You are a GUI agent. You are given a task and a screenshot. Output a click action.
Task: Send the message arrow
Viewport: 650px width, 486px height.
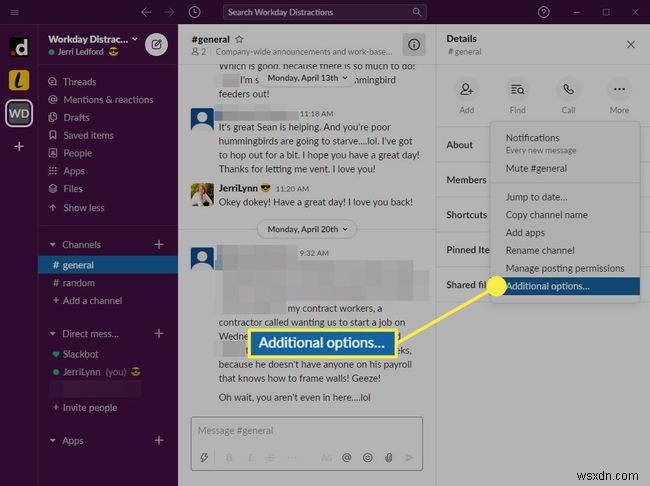point(409,457)
